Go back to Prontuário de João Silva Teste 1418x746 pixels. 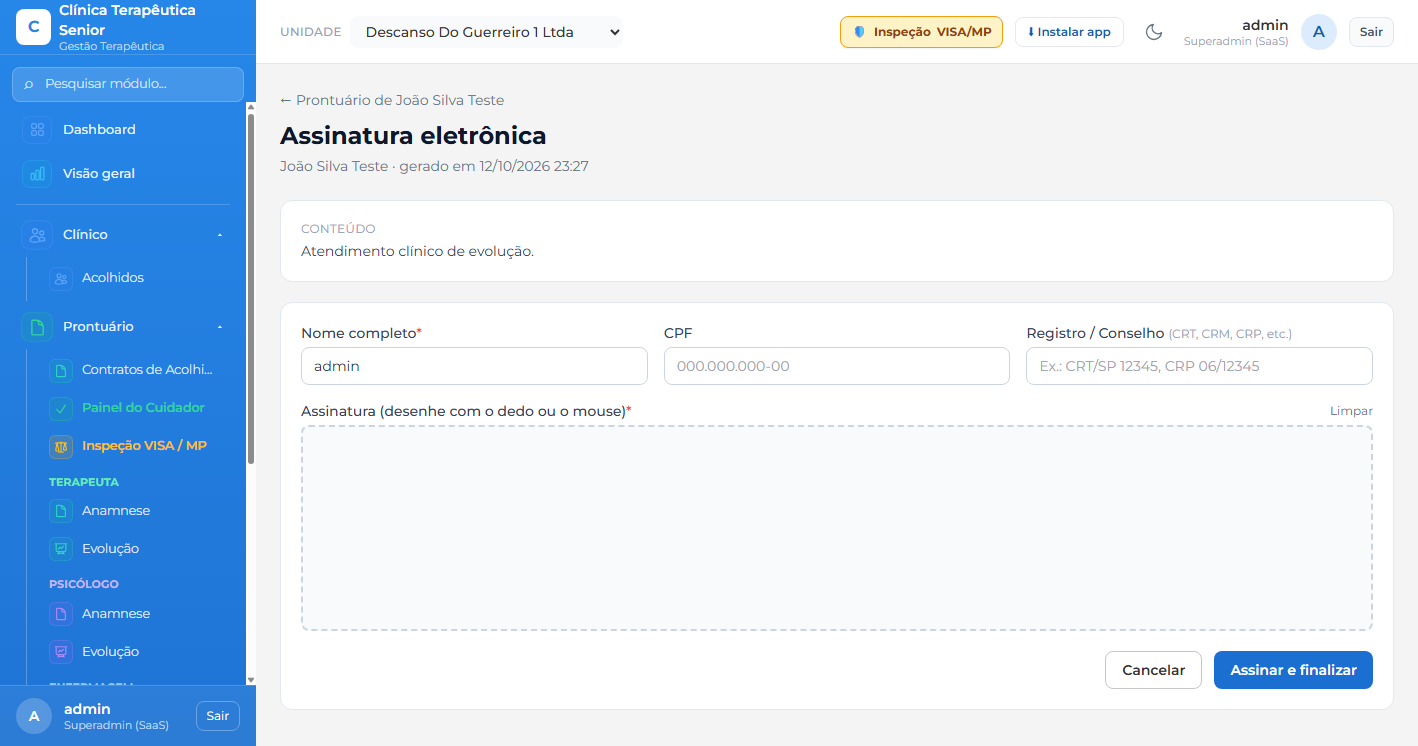click(392, 100)
